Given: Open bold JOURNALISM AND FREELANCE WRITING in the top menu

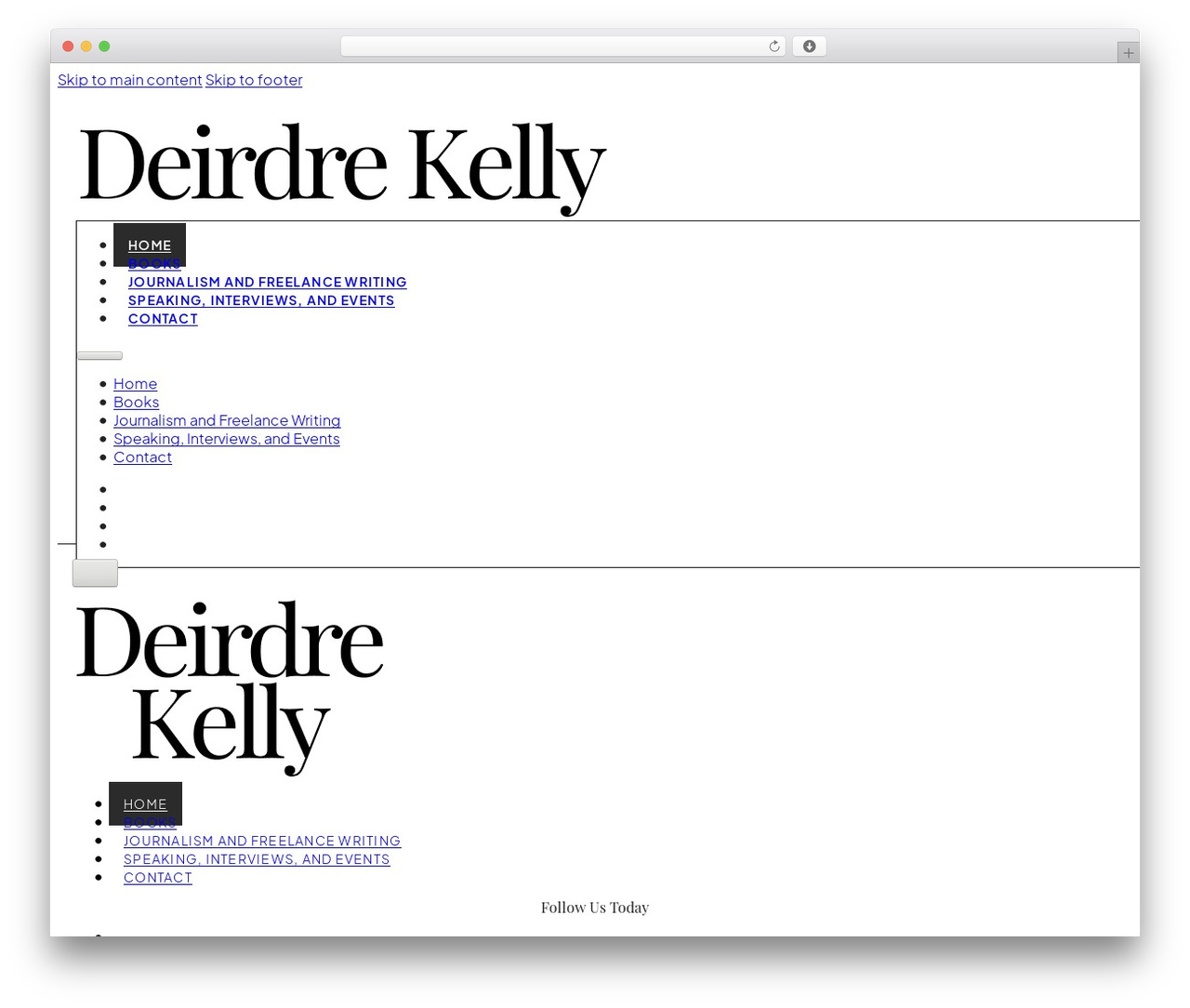Looking at the screenshot, I should tap(268, 282).
